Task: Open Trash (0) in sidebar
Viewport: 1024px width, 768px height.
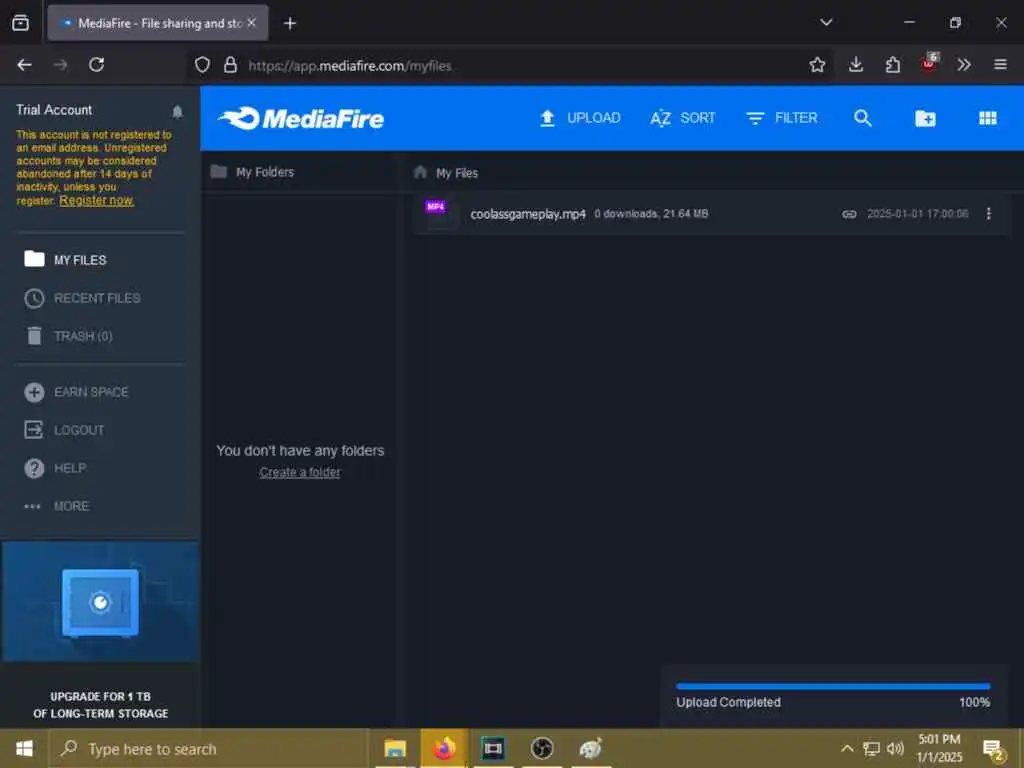Action: pos(69,336)
